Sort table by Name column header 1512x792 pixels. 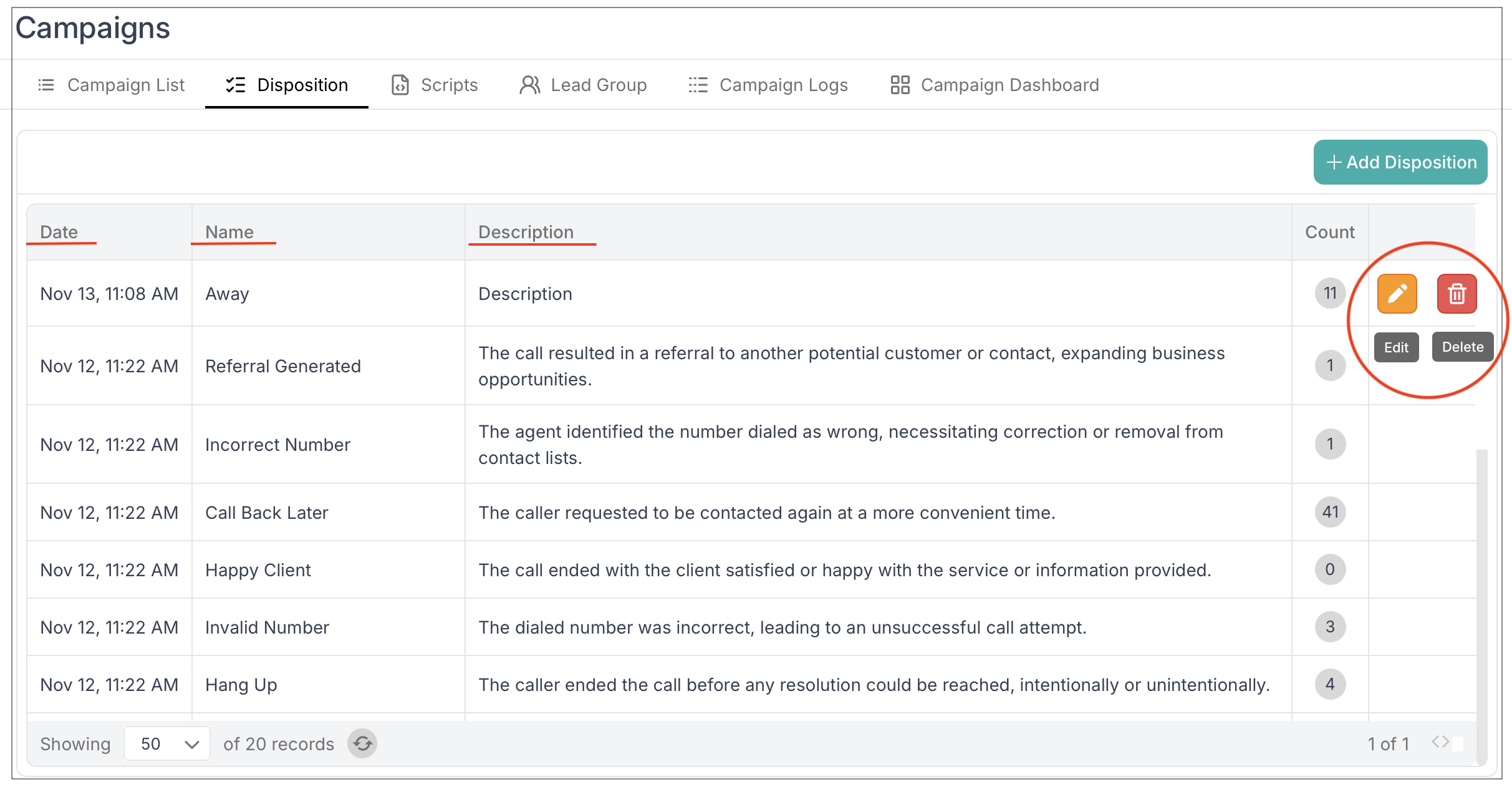229,232
